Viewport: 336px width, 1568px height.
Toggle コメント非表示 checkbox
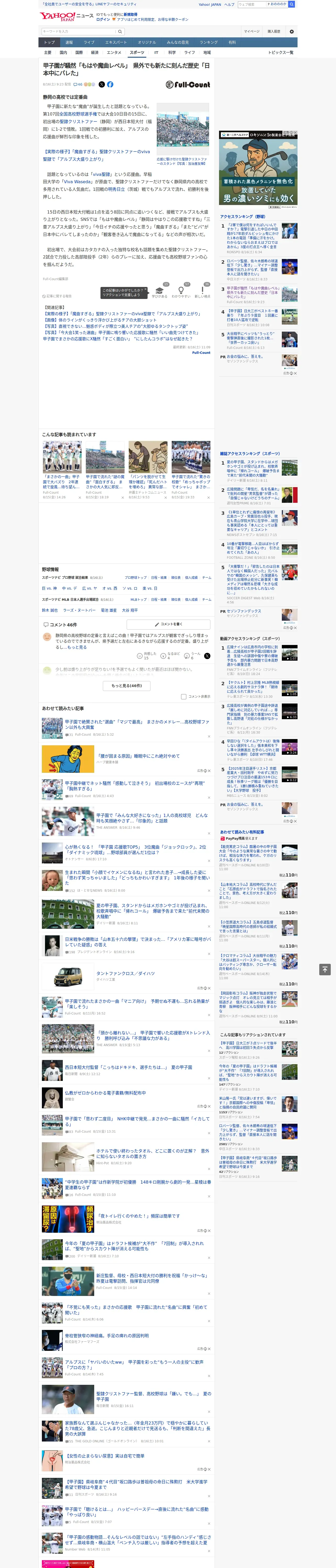183,696
